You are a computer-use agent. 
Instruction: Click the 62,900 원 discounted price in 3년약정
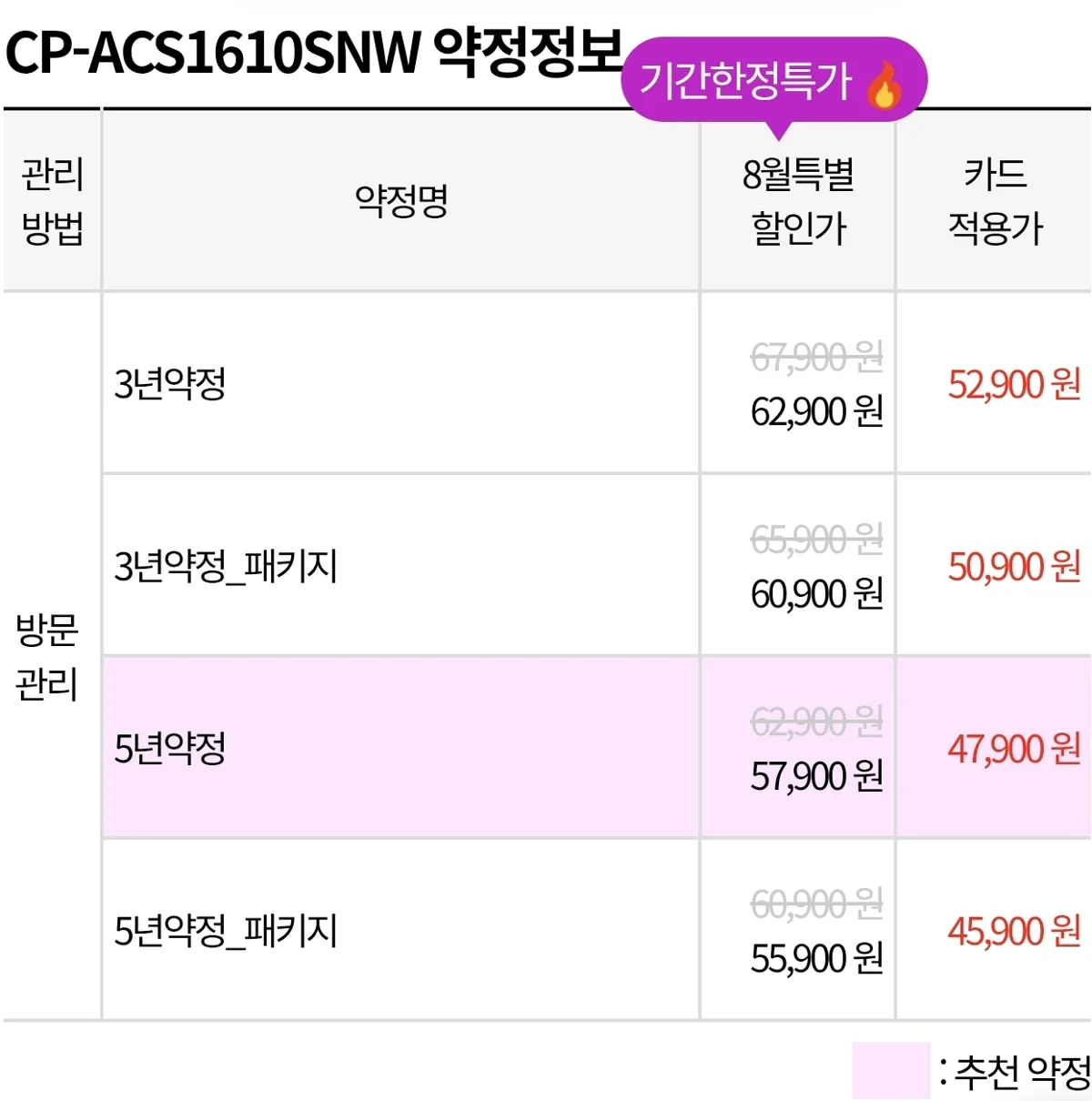click(817, 411)
